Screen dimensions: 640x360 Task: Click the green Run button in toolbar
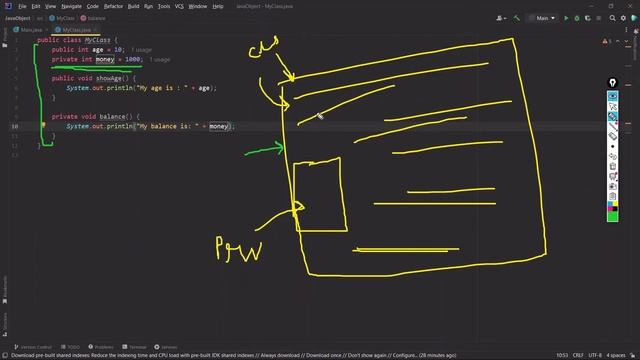tap(566, 18)
